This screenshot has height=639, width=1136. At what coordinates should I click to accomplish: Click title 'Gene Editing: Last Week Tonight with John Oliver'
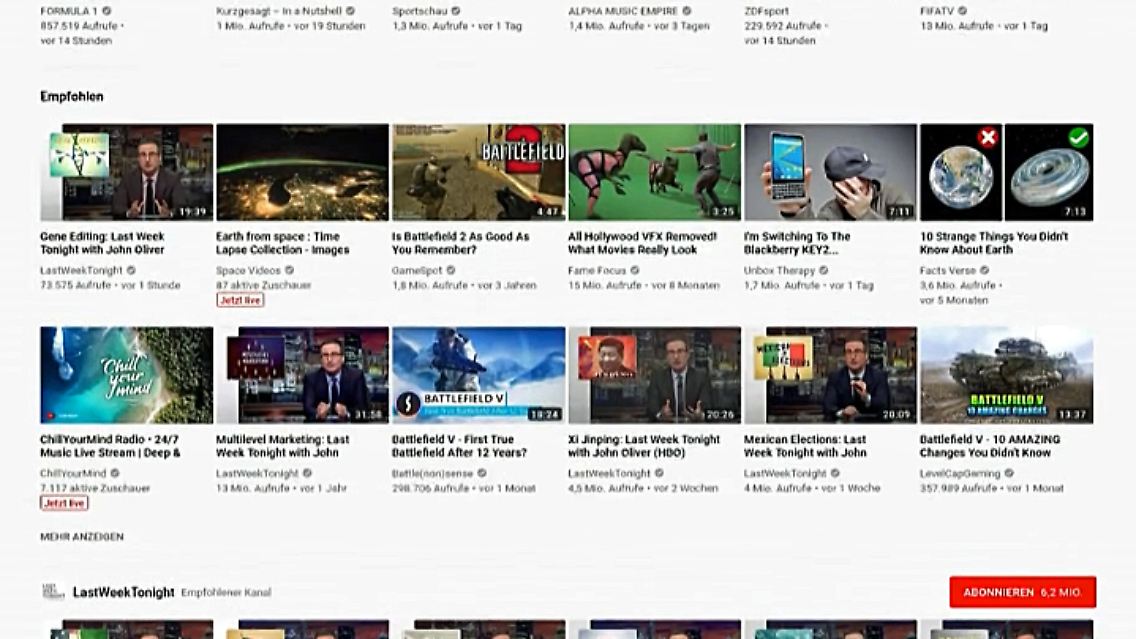102,243
